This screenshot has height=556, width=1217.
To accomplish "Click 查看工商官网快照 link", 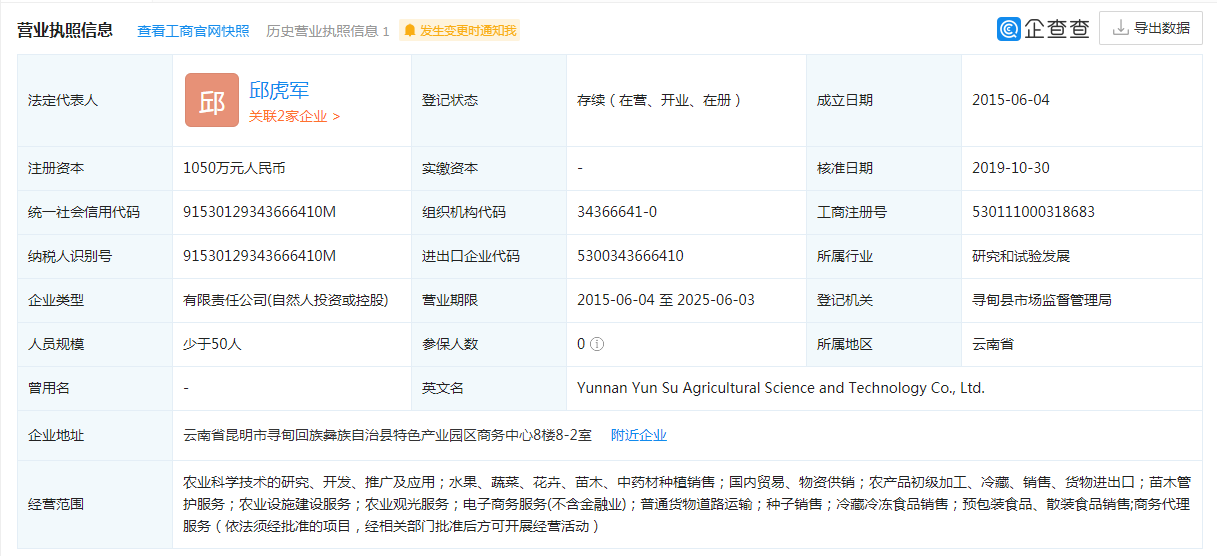I will (193, 30).
